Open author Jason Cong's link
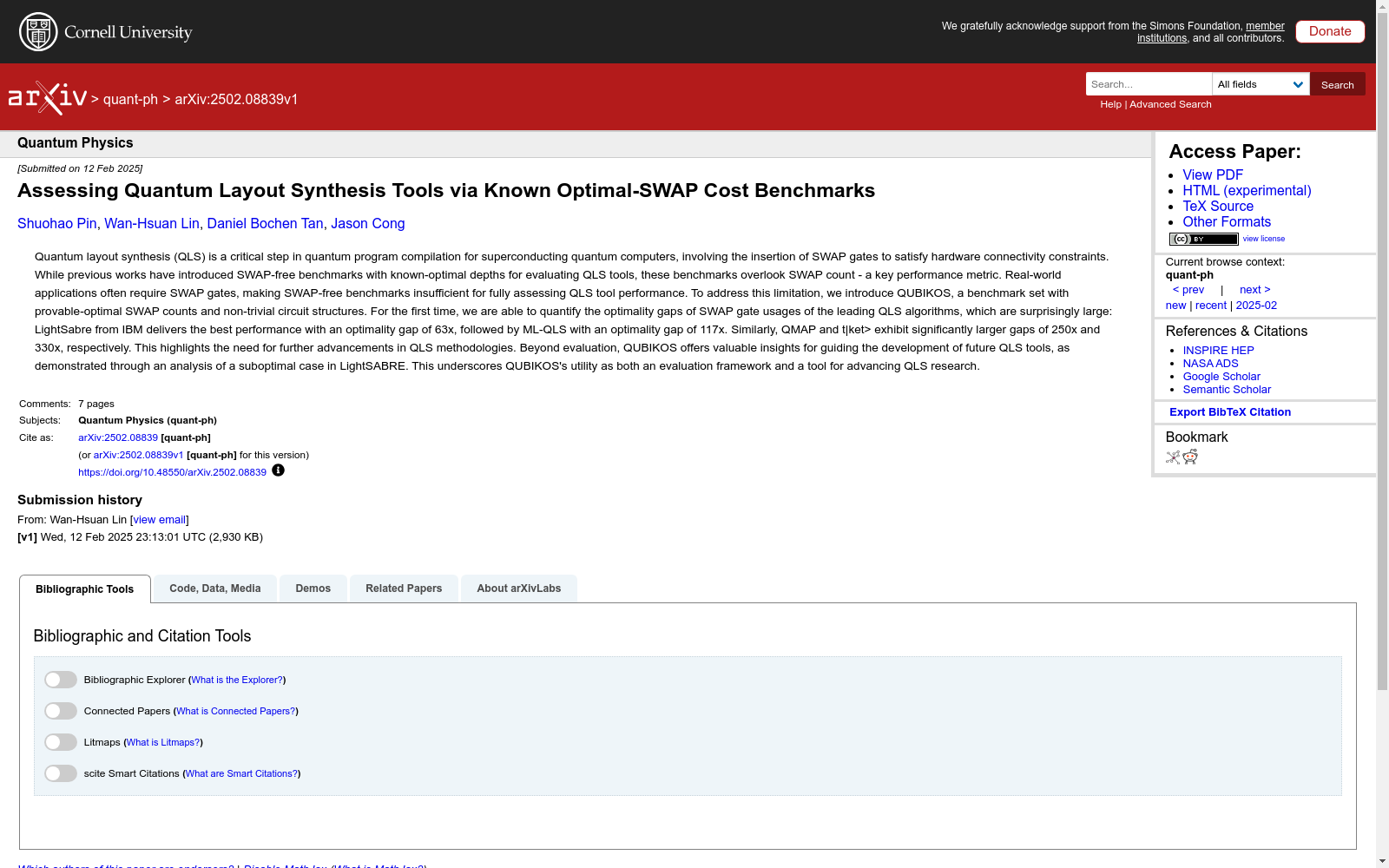Screen dimensions: 1389x868 368,223
